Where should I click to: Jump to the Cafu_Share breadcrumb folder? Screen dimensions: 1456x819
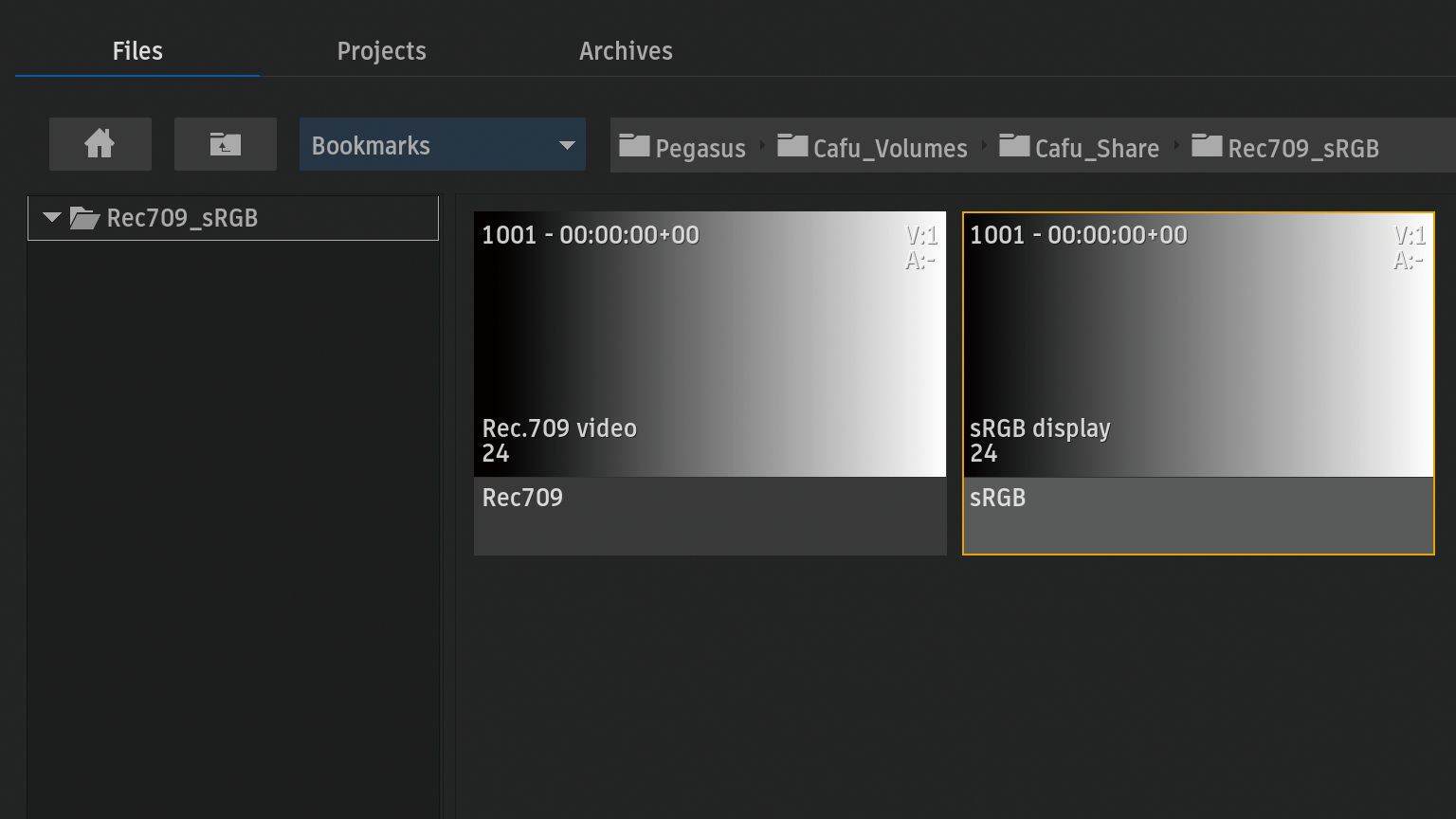[1096, 148]
